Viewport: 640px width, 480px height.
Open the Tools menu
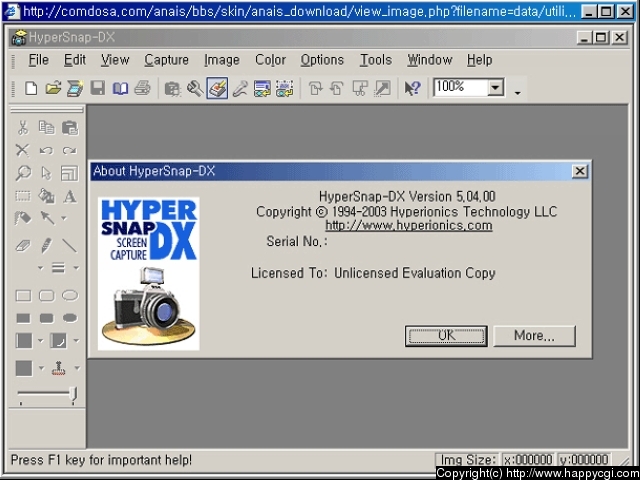point(376,60)
